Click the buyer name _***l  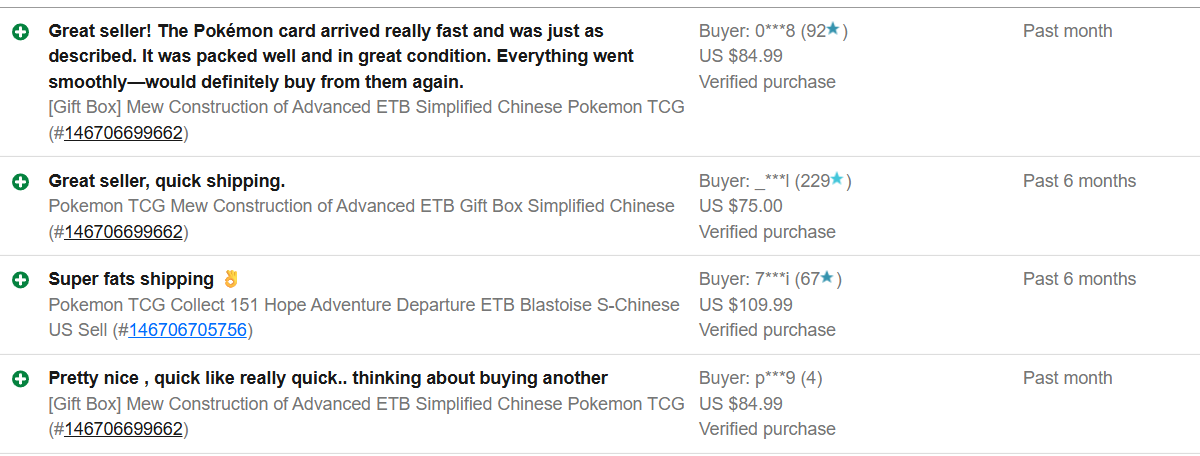pyautogui.click(x=773, y=181)
